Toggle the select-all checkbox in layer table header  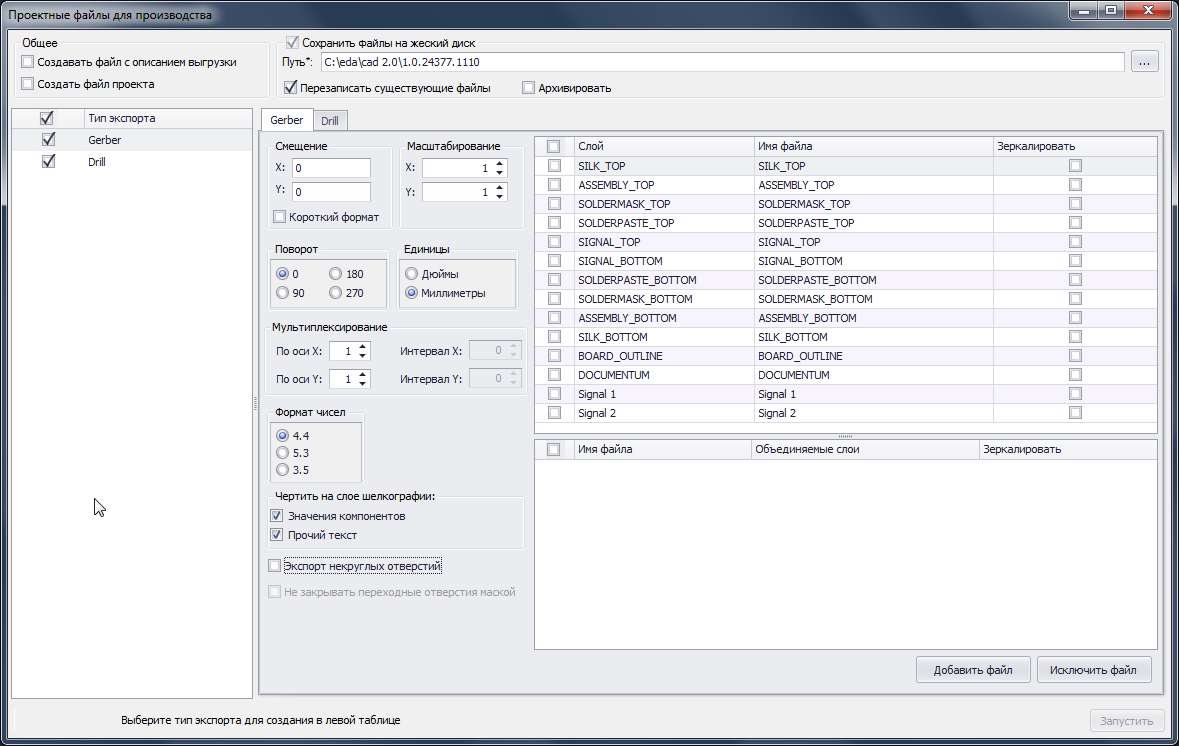click(x=553, y=147)
